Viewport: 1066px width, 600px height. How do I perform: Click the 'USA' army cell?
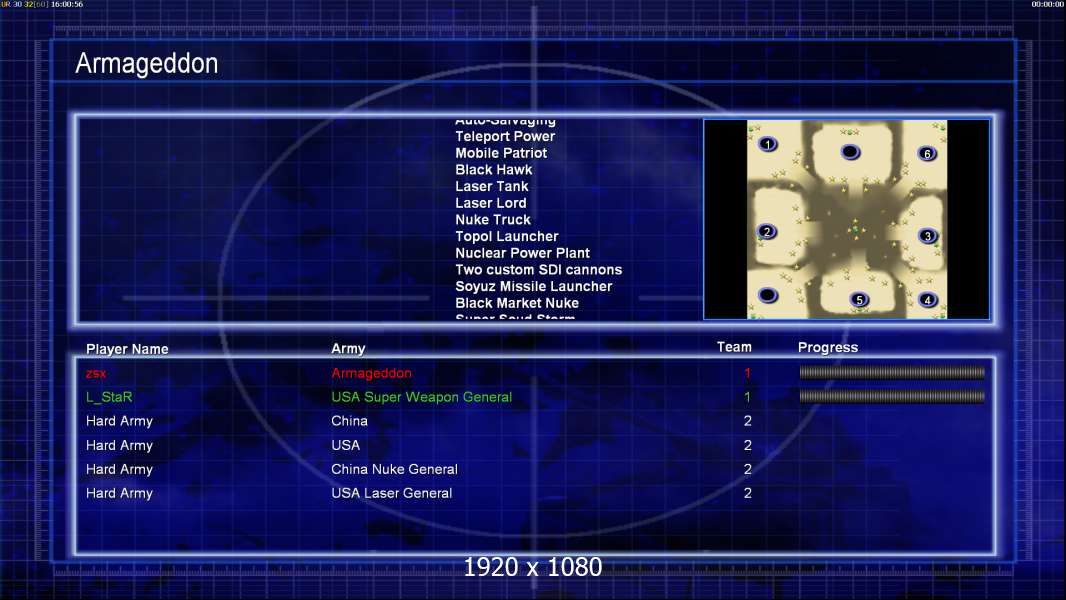345,445
